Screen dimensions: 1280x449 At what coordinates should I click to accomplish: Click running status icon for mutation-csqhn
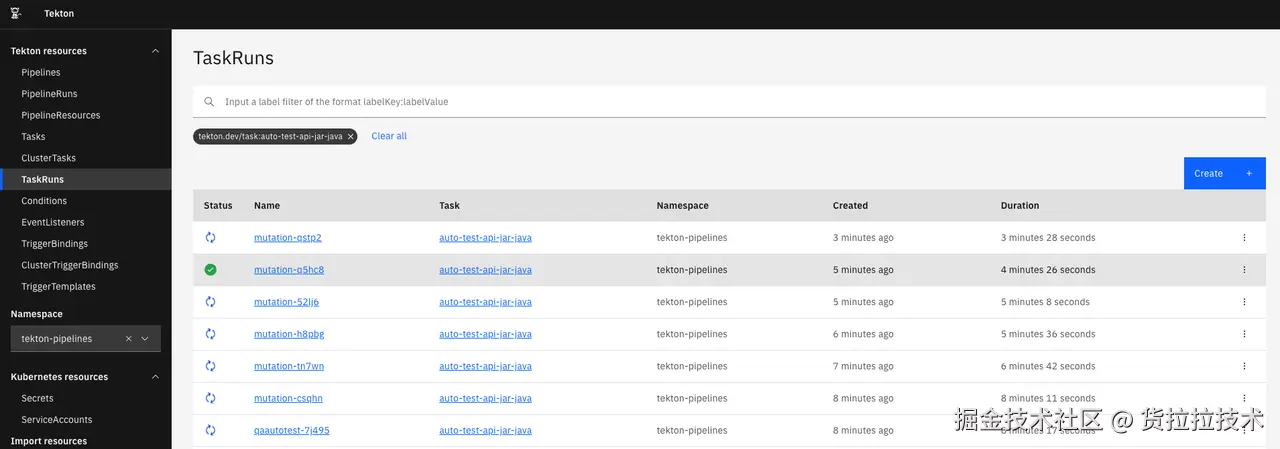tap(210, 398)
